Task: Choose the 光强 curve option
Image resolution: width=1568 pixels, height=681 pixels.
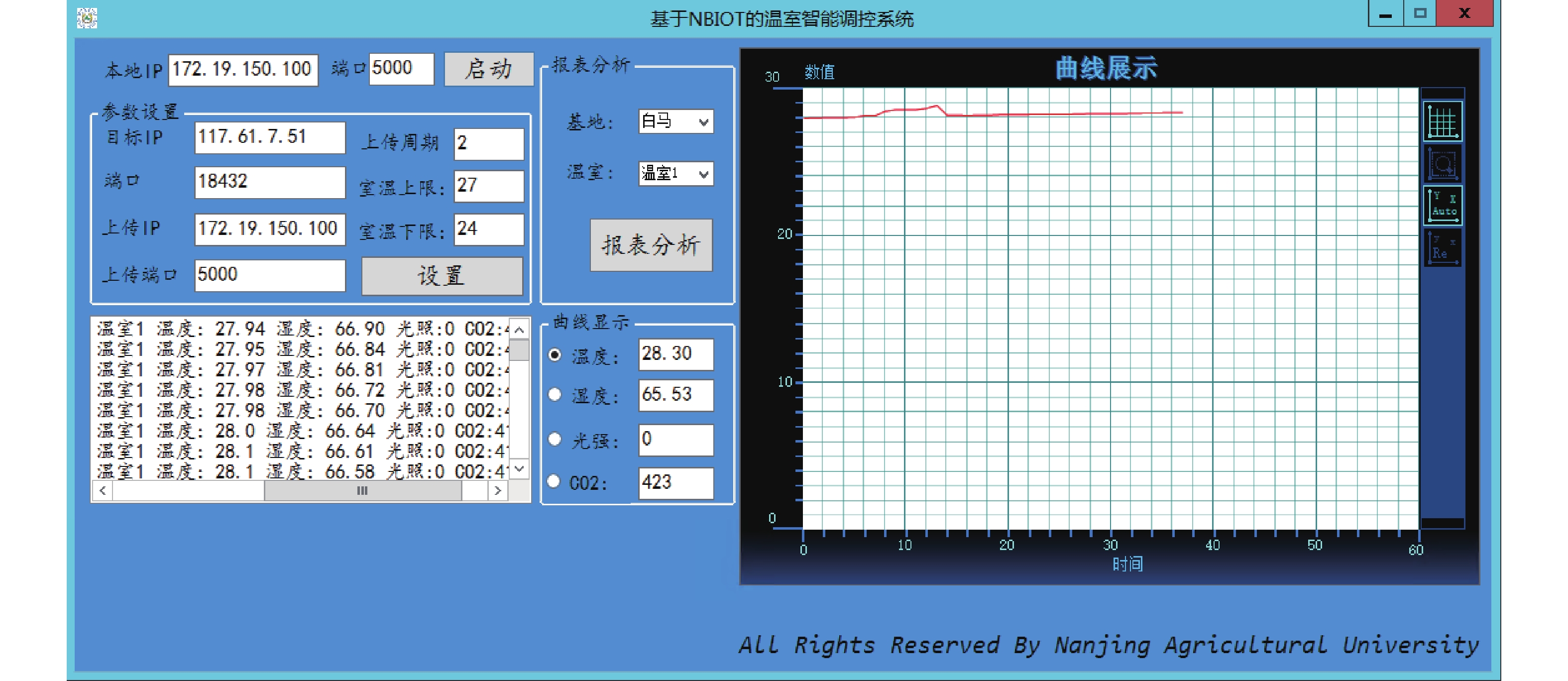Action: (x=555, y=440)
